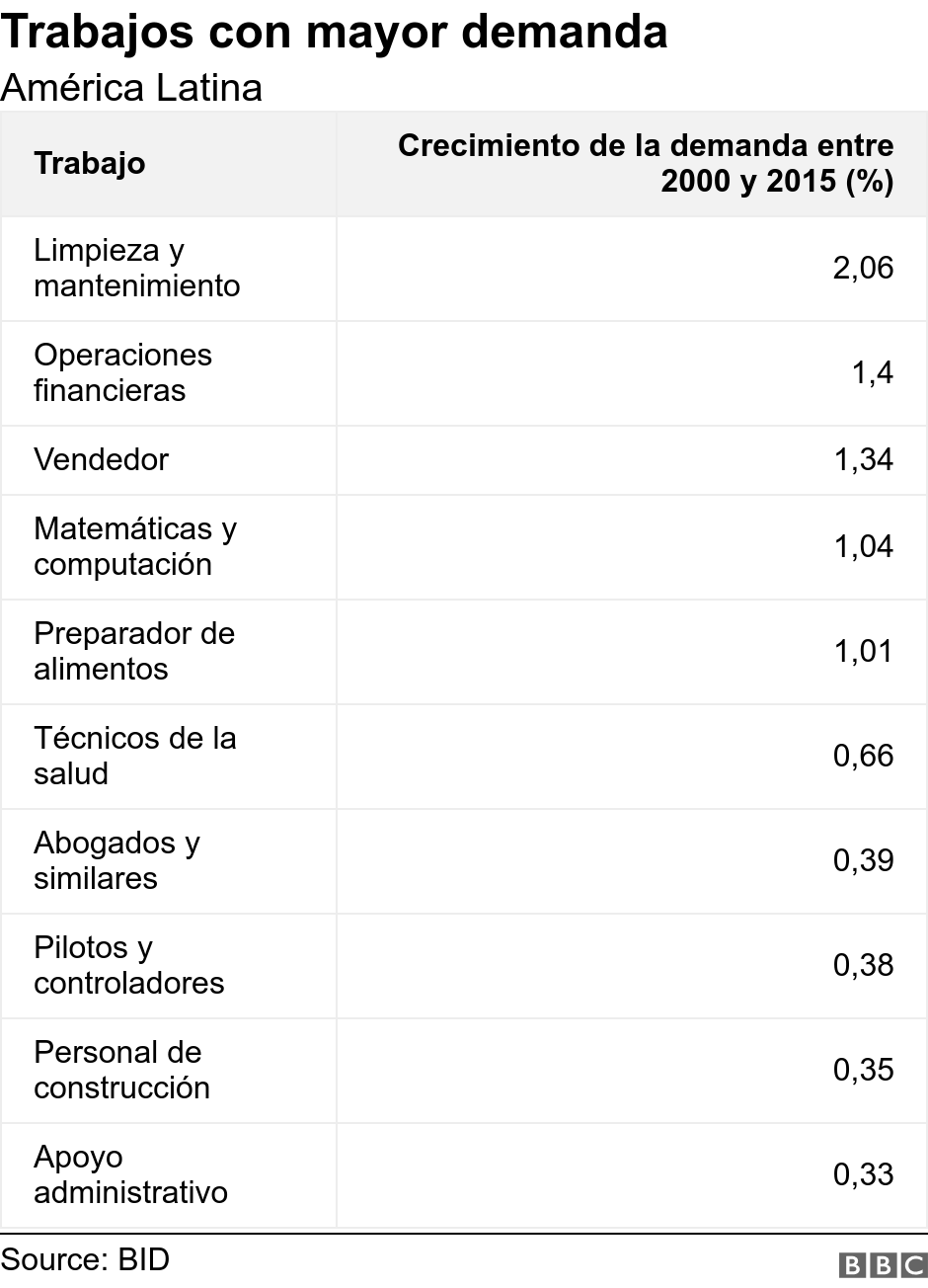
Task: Click the "América Latina" subtitle
Action: [x=131, y=89]
